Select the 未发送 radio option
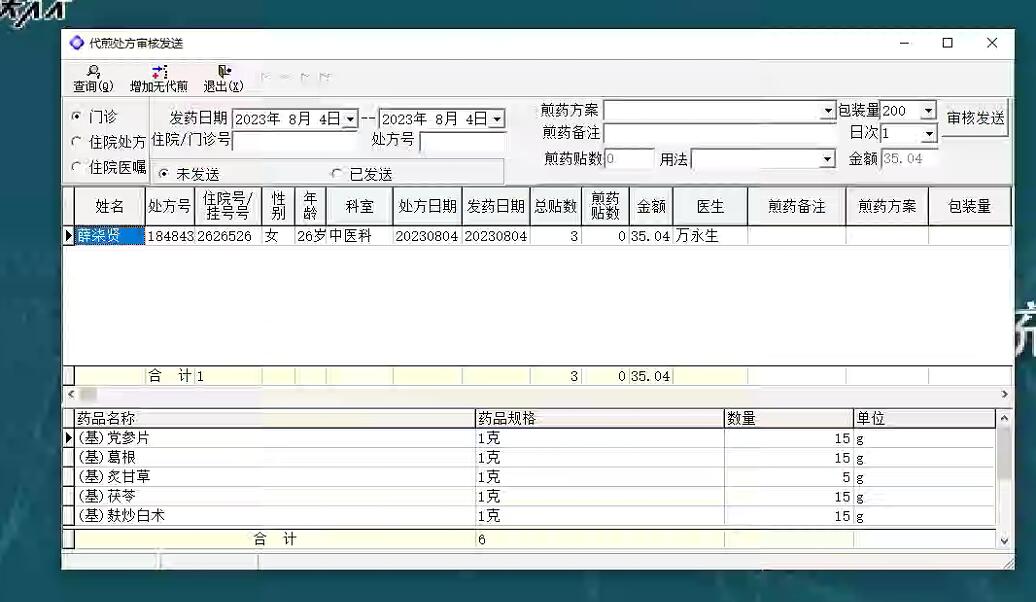The width and height of the screenshot is (1036, 602). pyautogui.click(x=163, y=174)
